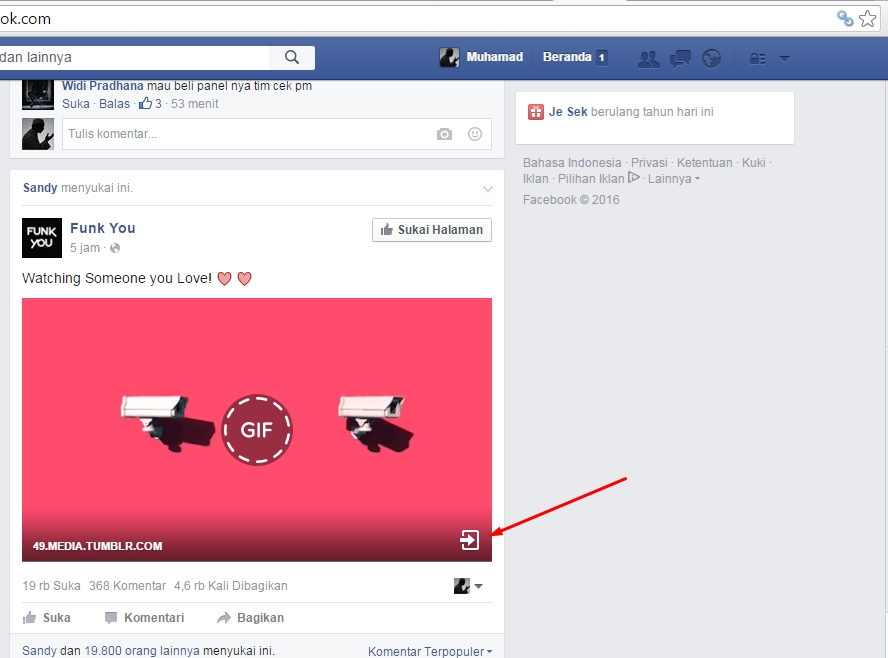Reply via Balas on Widi's comment

[x=114, y=104]
